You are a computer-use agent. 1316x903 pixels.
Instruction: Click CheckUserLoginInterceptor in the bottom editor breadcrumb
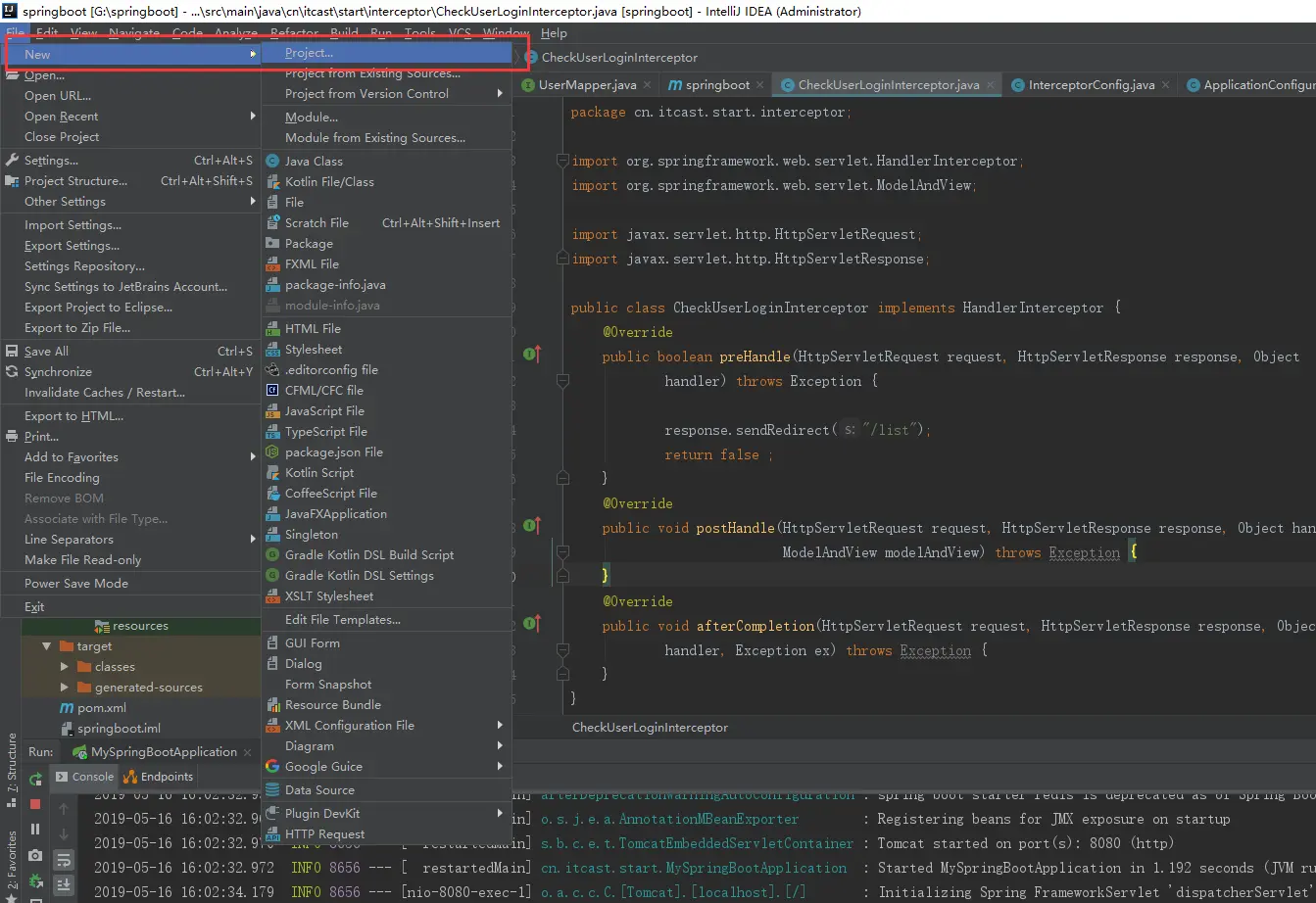tap(650, 728)
